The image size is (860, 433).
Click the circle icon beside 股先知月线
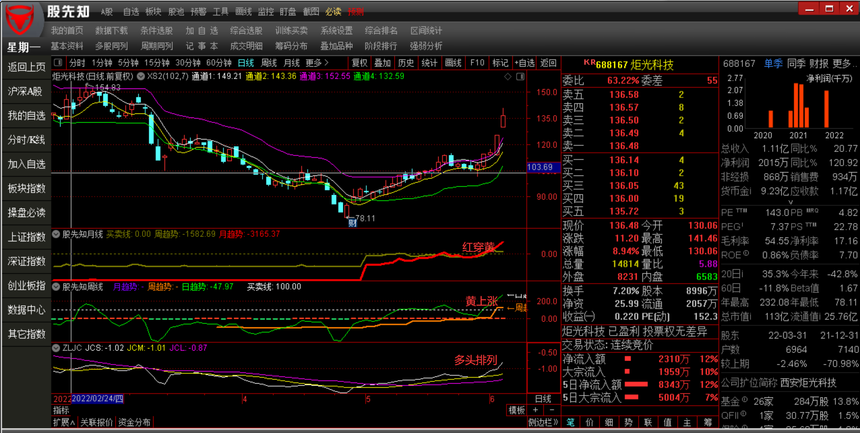(x=56, y=234)
